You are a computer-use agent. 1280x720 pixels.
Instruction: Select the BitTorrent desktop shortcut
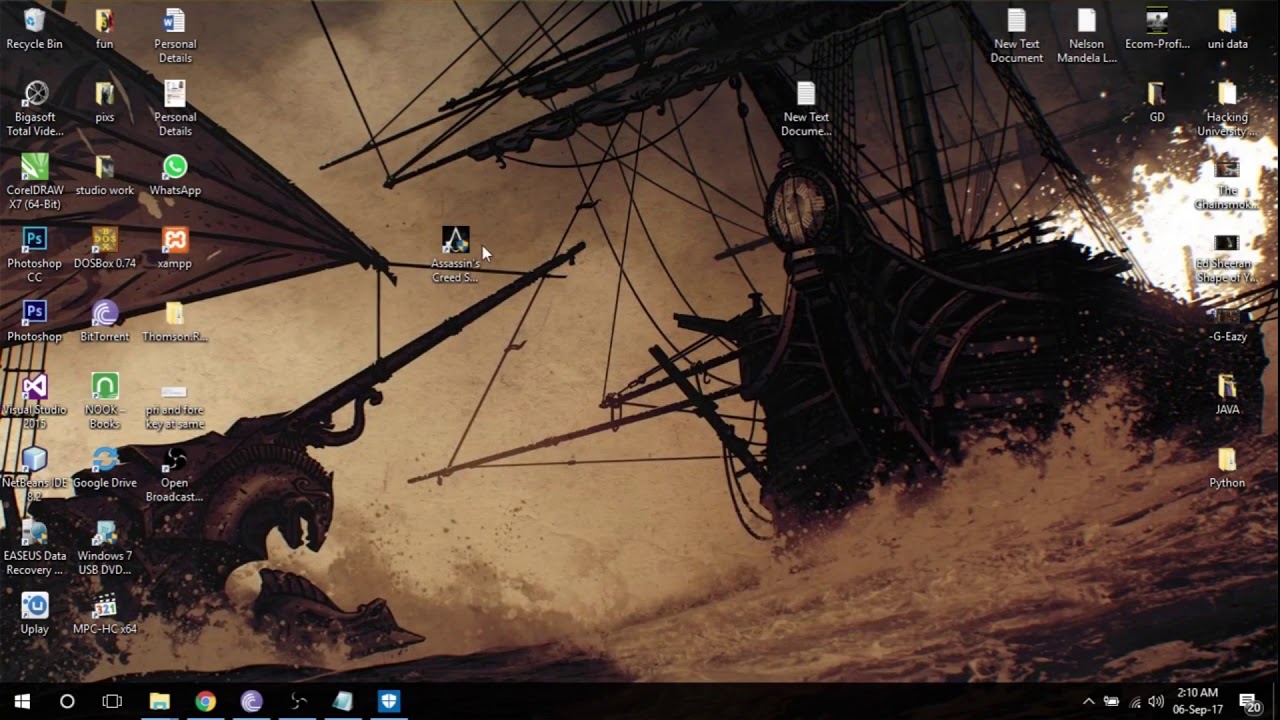104,321
